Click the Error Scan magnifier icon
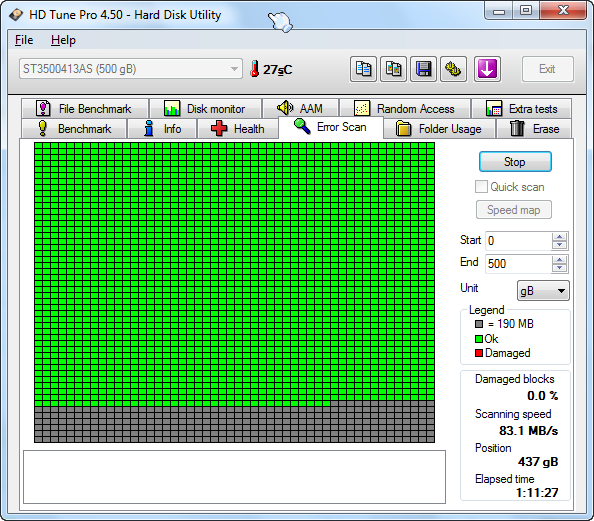 pyautogui.click(x=302, y=126)
